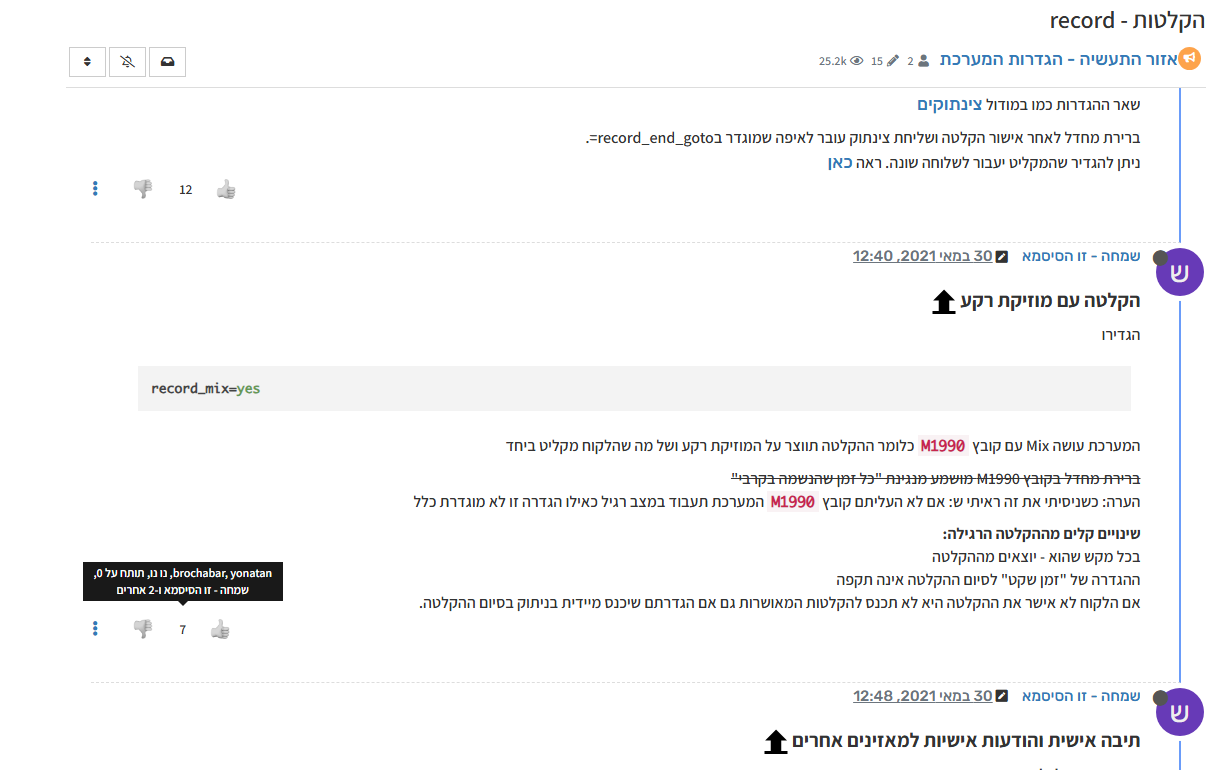Upvote the record_mix post with 7 votes
Image resolution: width=1221 pixels, height=770 pixels.
[220, 629]
